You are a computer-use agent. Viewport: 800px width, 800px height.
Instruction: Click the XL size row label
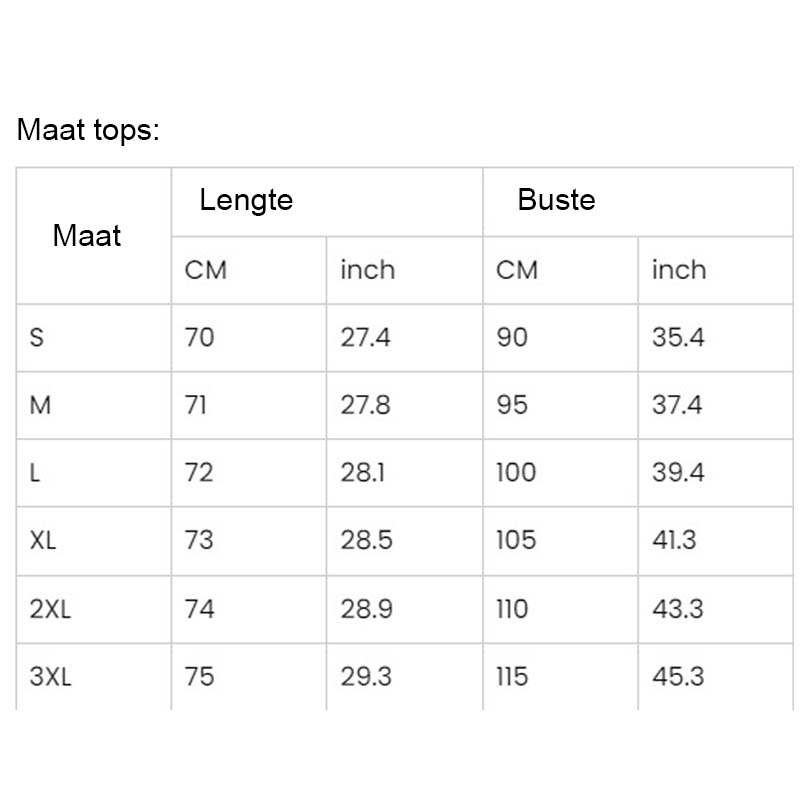[44, 541]
